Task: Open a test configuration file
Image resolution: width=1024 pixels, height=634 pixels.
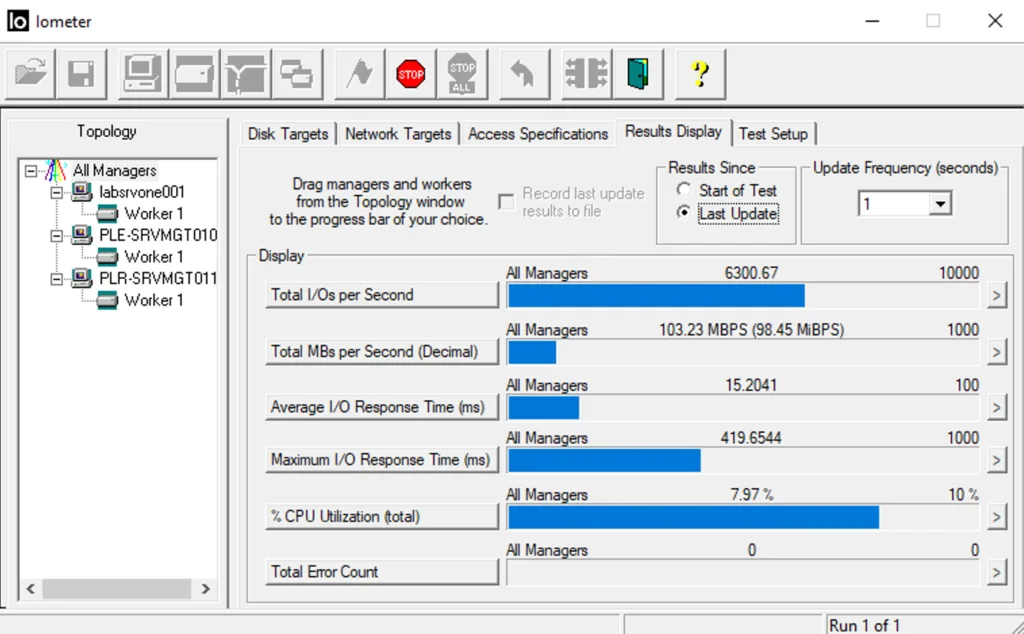Action: 30,74
